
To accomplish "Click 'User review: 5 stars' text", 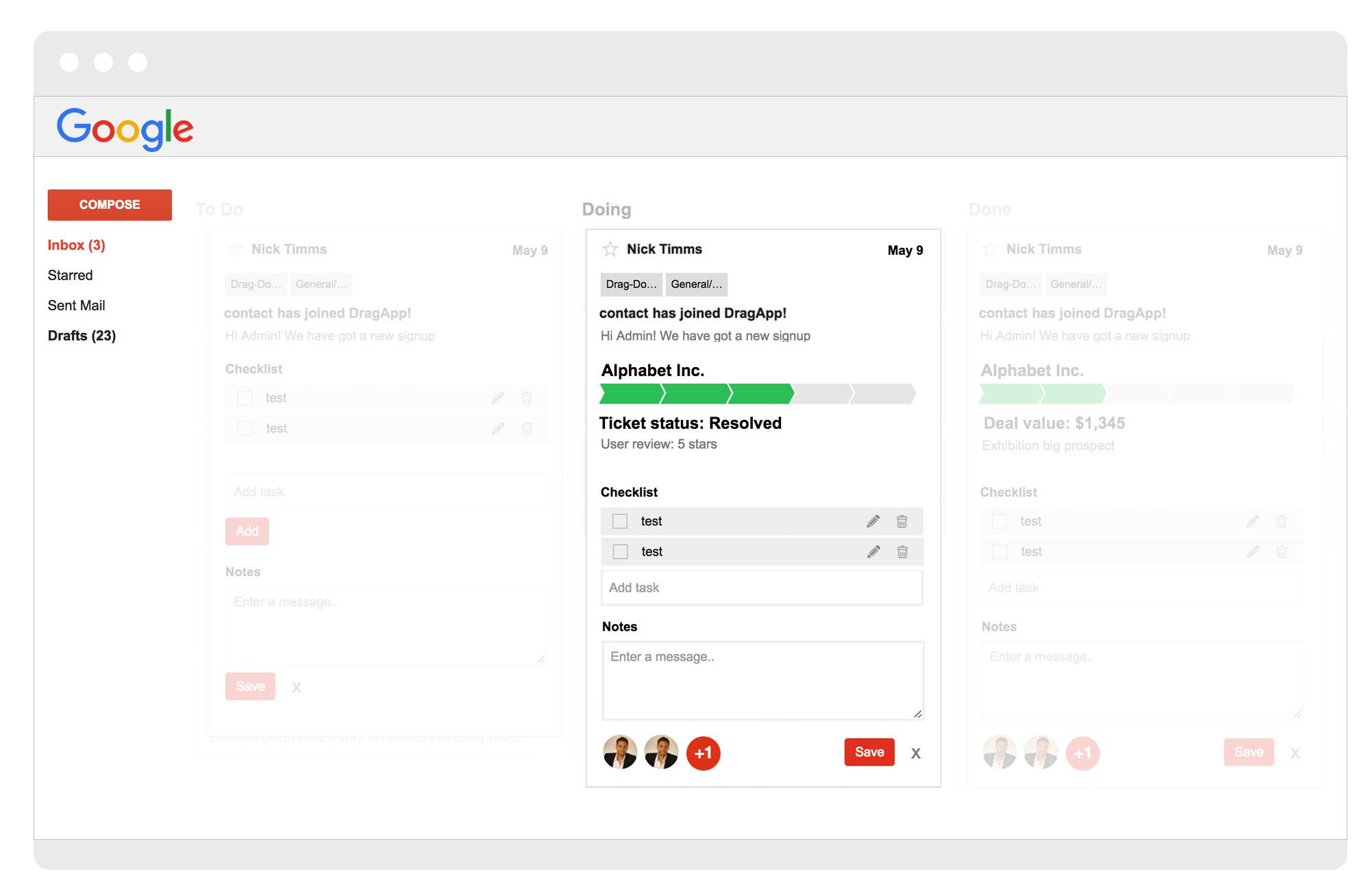I will (659, 445).
